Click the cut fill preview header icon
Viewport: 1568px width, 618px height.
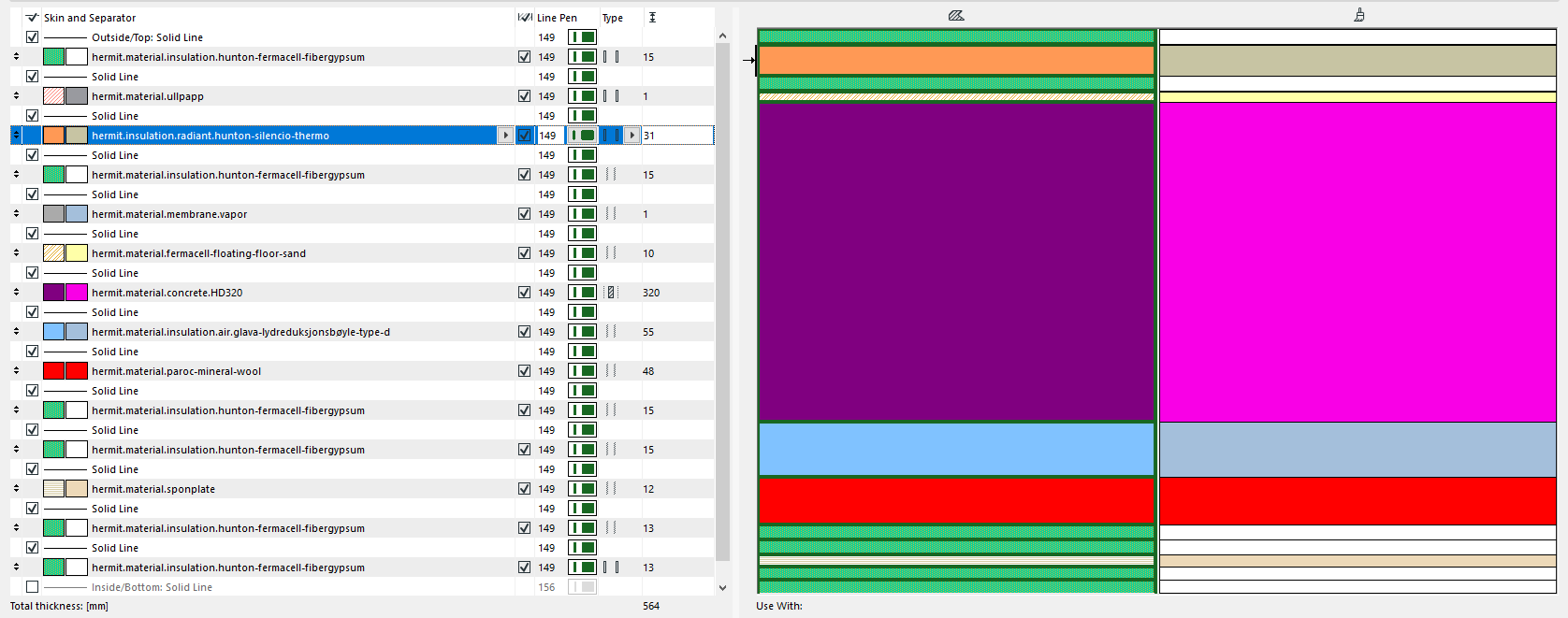point(955,15)
